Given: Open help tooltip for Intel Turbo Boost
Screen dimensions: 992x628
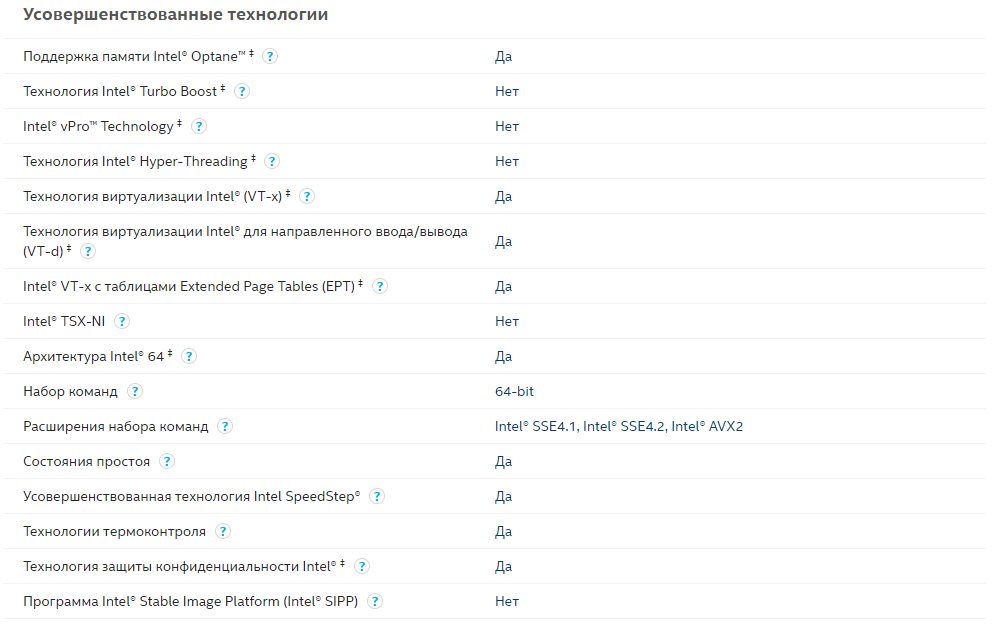Looking at the screenshot, I should [241, 91].
